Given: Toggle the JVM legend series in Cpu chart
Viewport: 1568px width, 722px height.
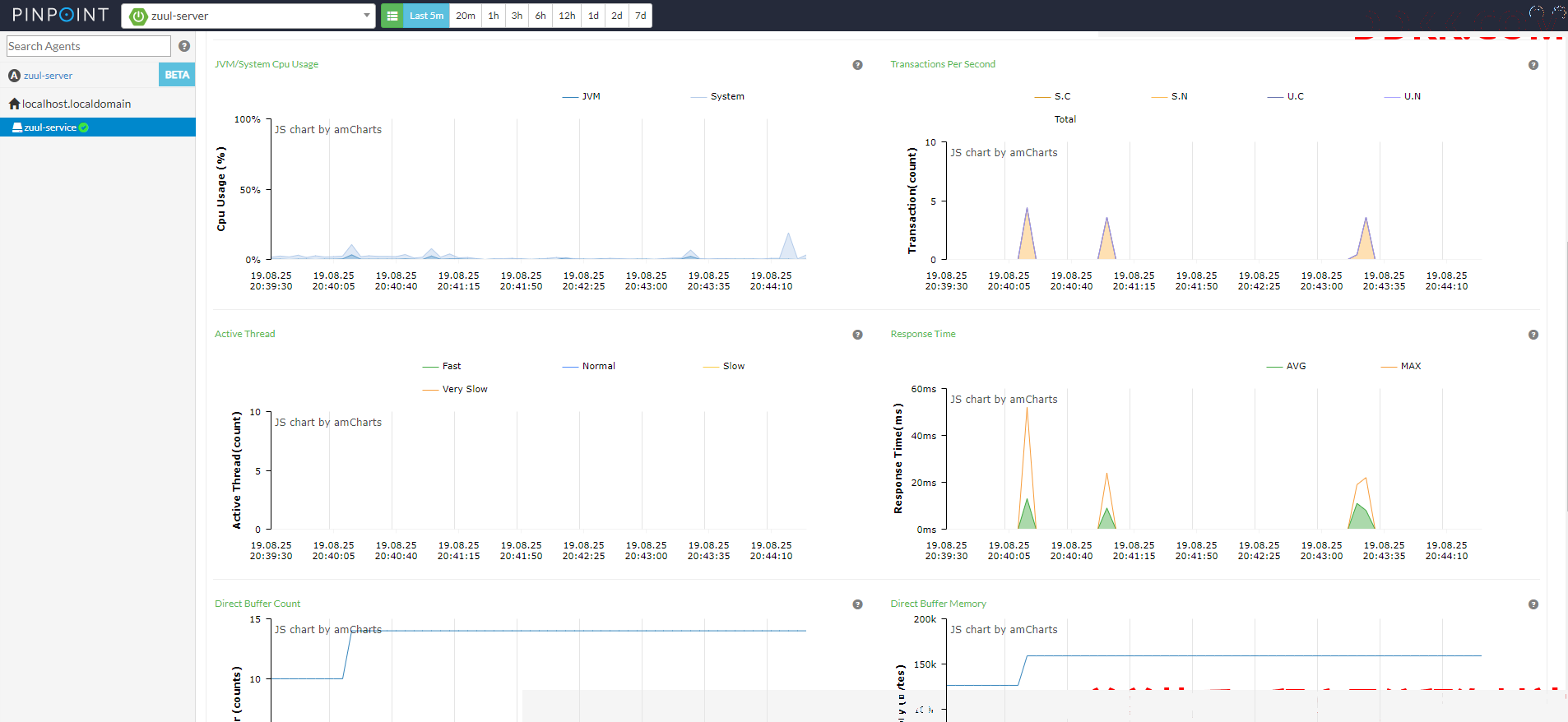Looking at the screenshot, I should point(582,96).
